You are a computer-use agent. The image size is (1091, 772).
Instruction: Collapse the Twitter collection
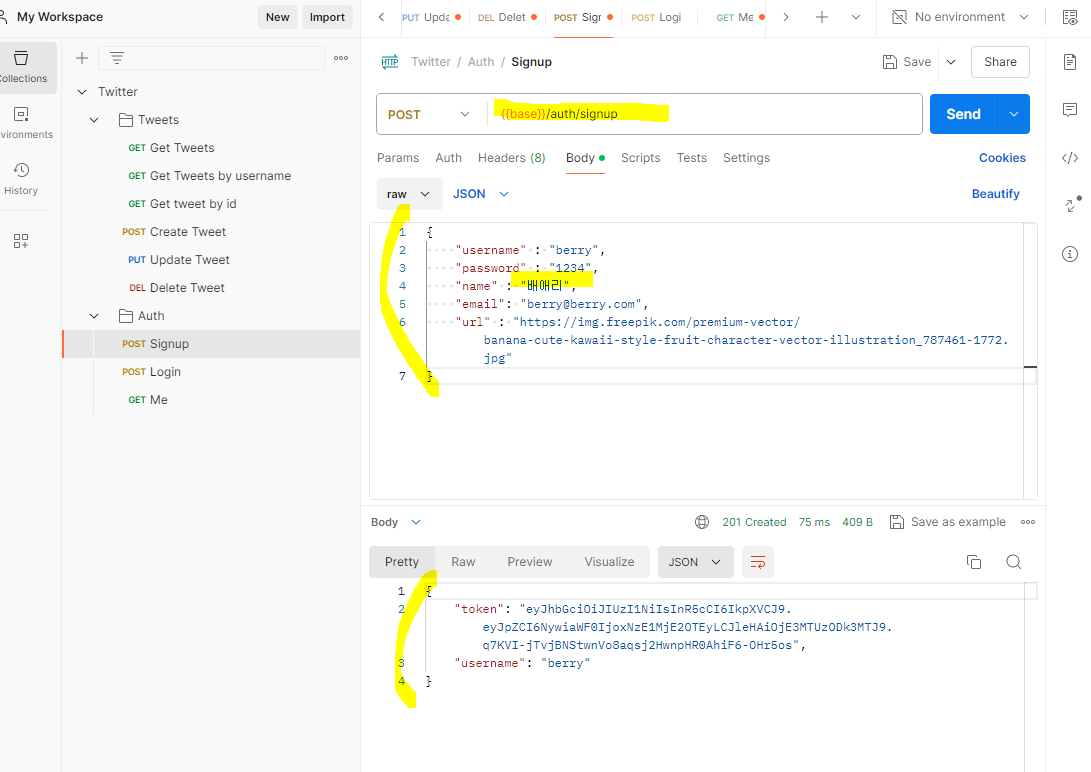(x=82, y=92)
